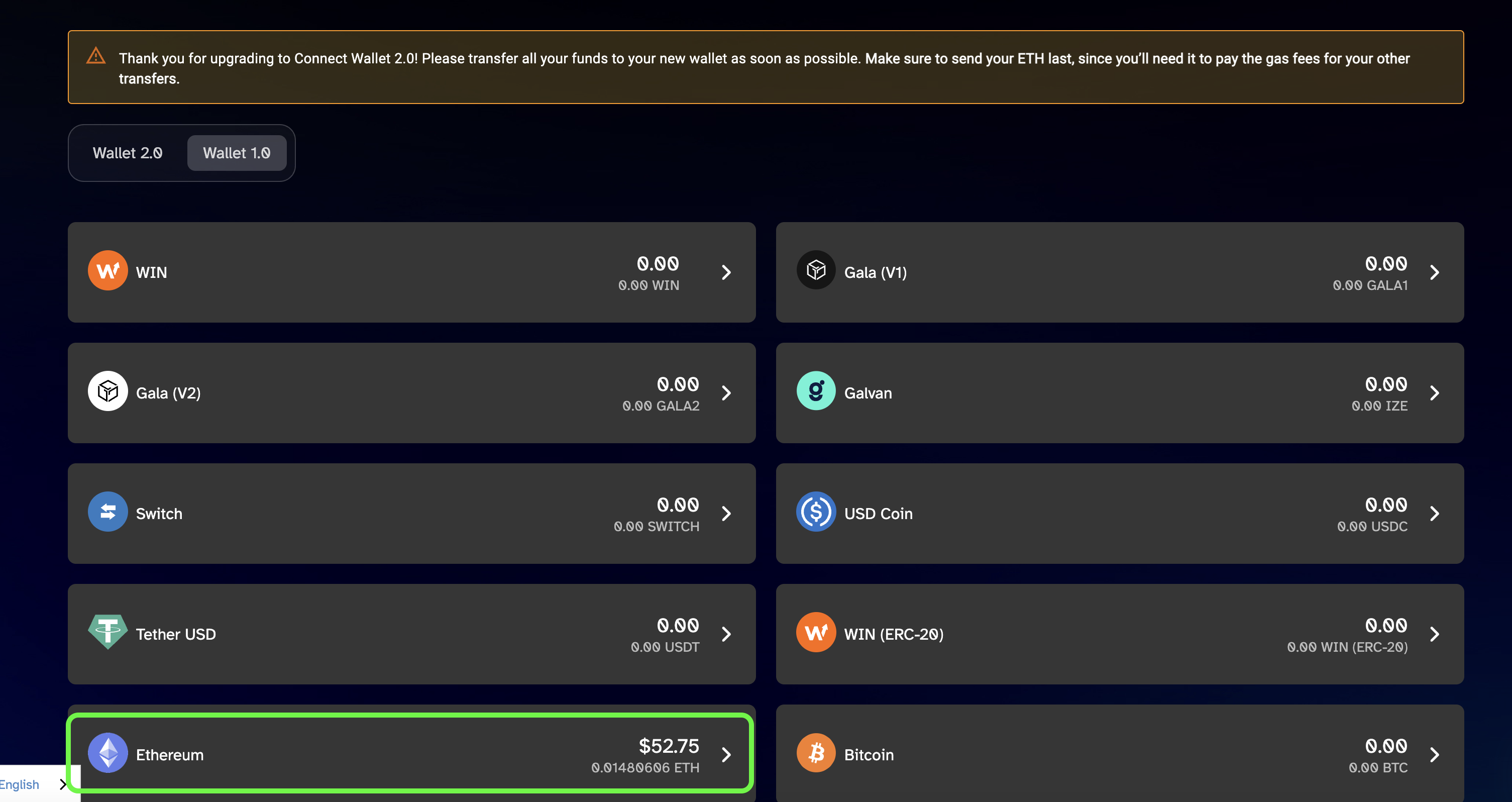Open Gala (V1) details via chevron
The height and width of the screenshot is (802, 1512).
[x=1435, y=272]
